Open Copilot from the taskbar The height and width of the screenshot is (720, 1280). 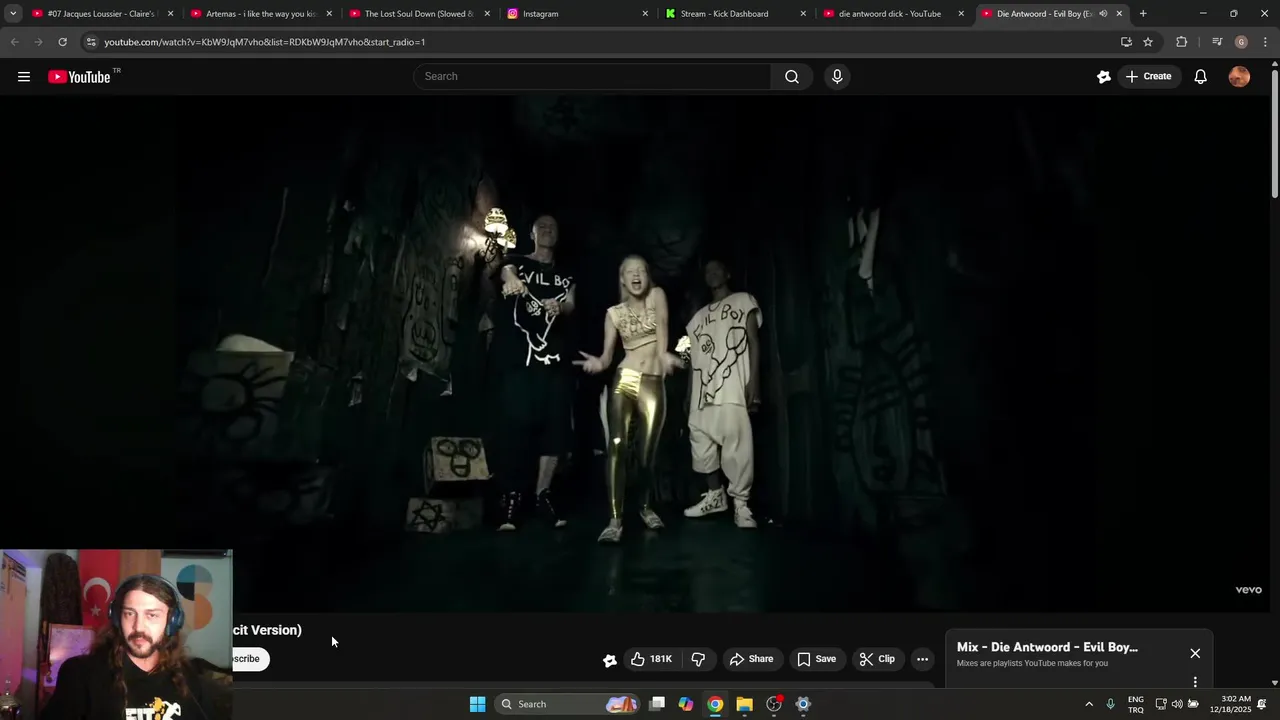[x=686, y=704]
